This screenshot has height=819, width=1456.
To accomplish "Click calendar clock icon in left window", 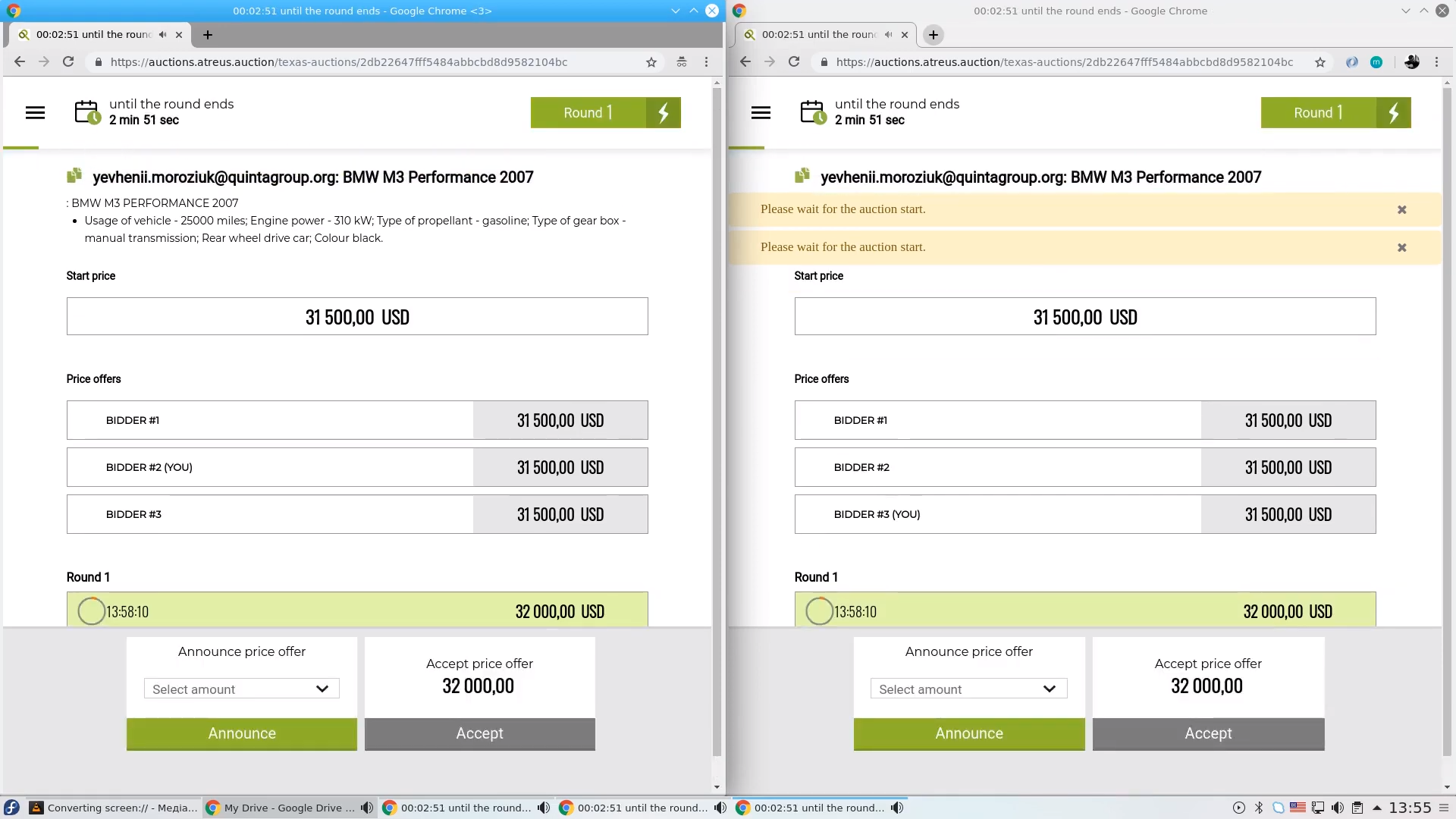I will 87,112.
